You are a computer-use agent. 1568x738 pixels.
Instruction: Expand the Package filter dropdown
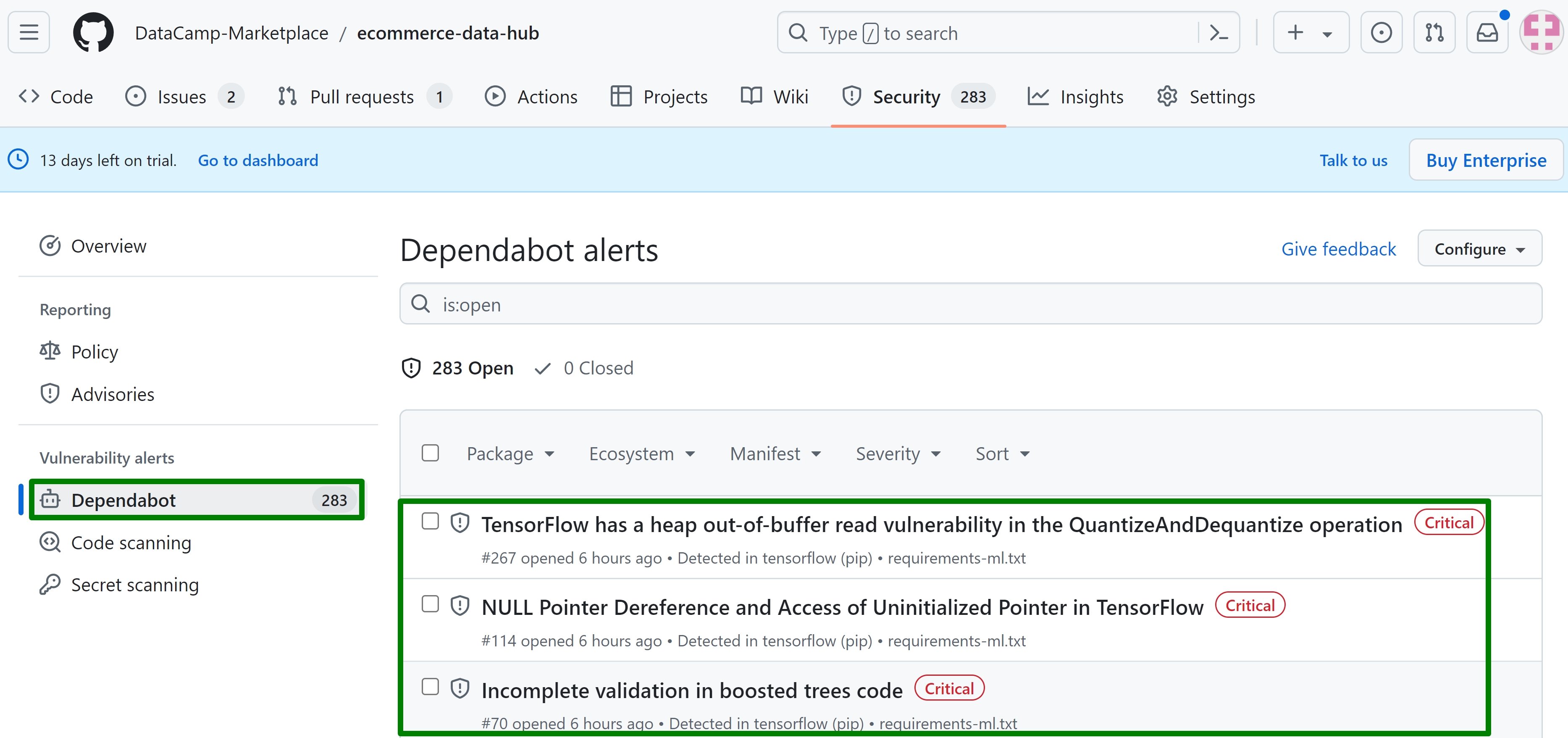(511, 453)
